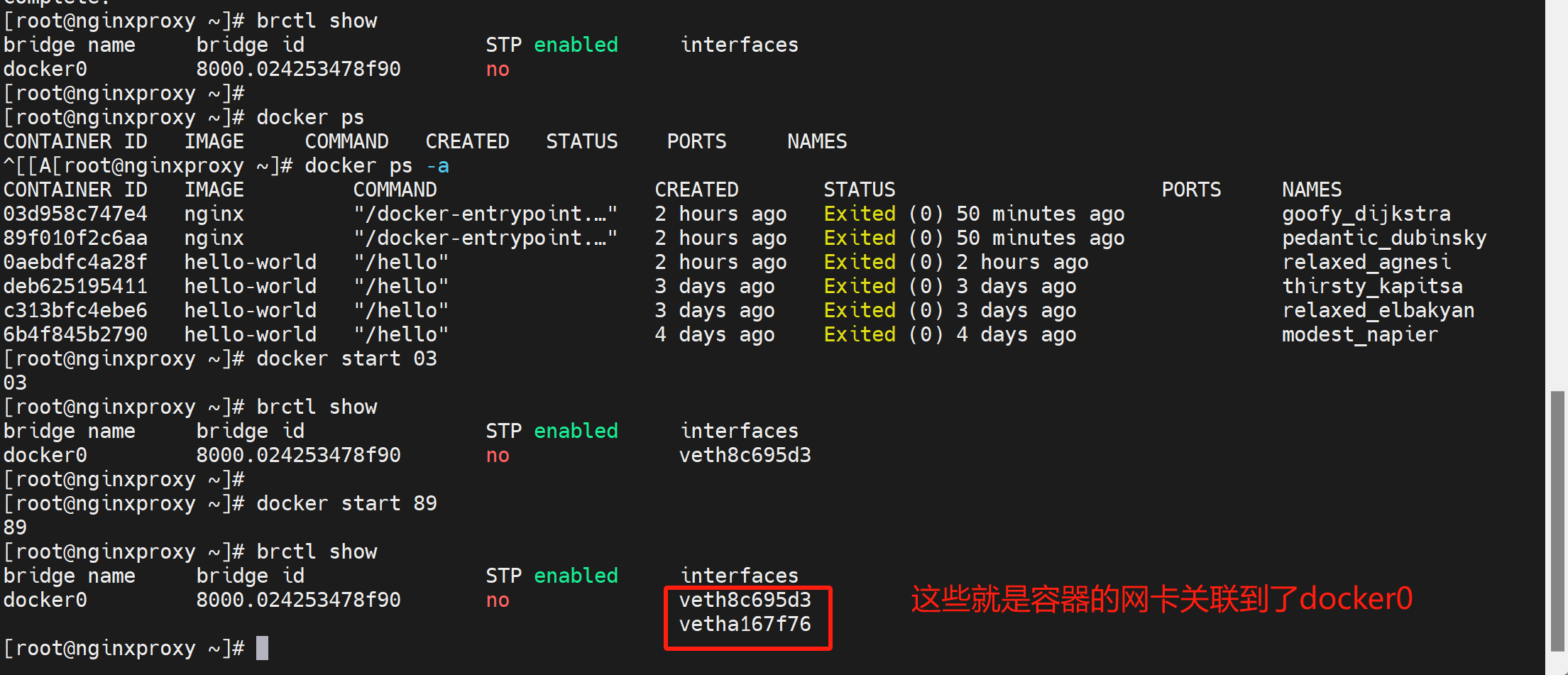Click the "docker ps -a" command text
The height and width of the screenshot is (675, 1568).
377,165
